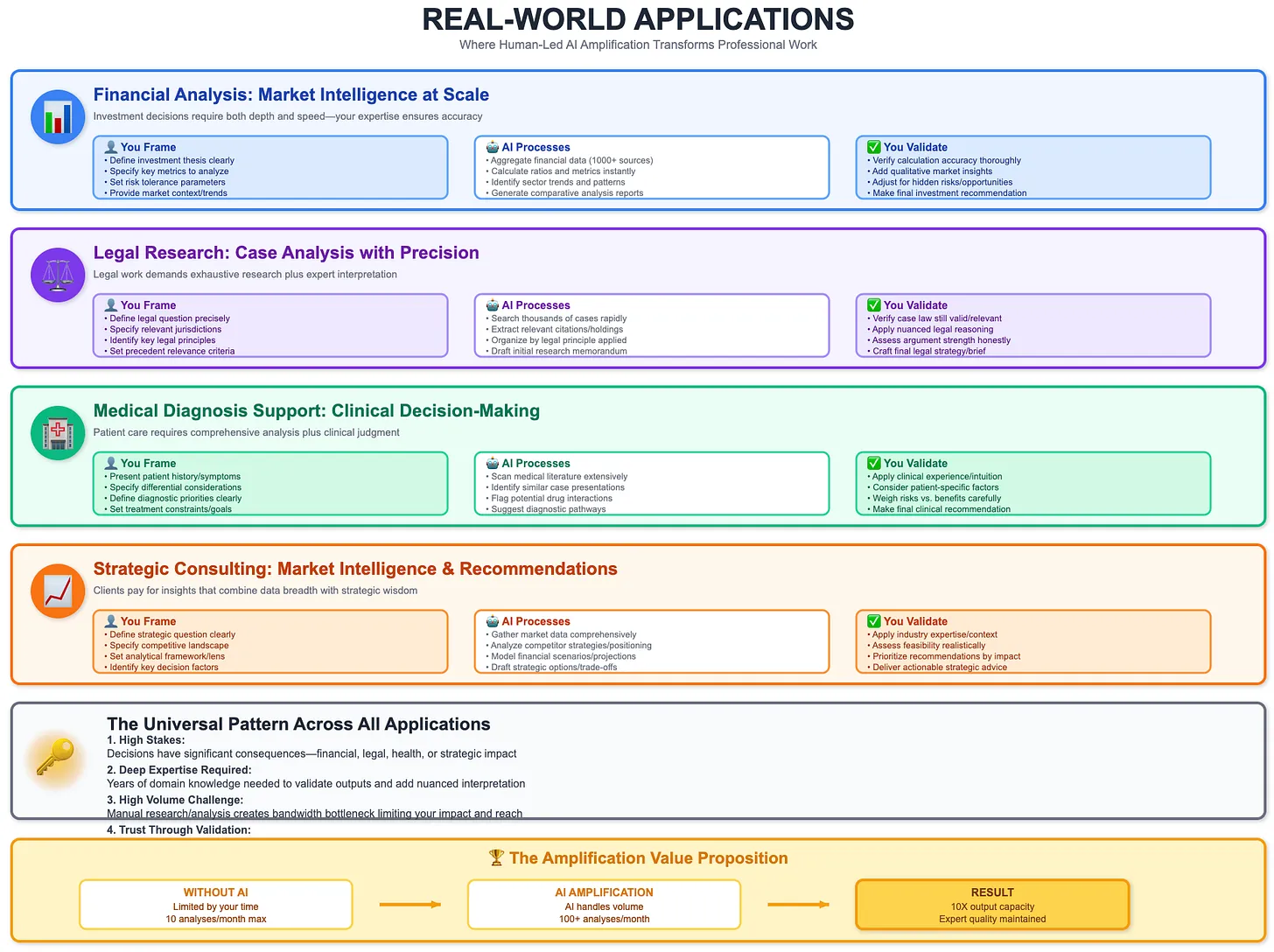Click the bar chart icon beside Financial Analysis
Image resolution: width=1274 pixels, height=952 pixels.
[x=57, y=116]
